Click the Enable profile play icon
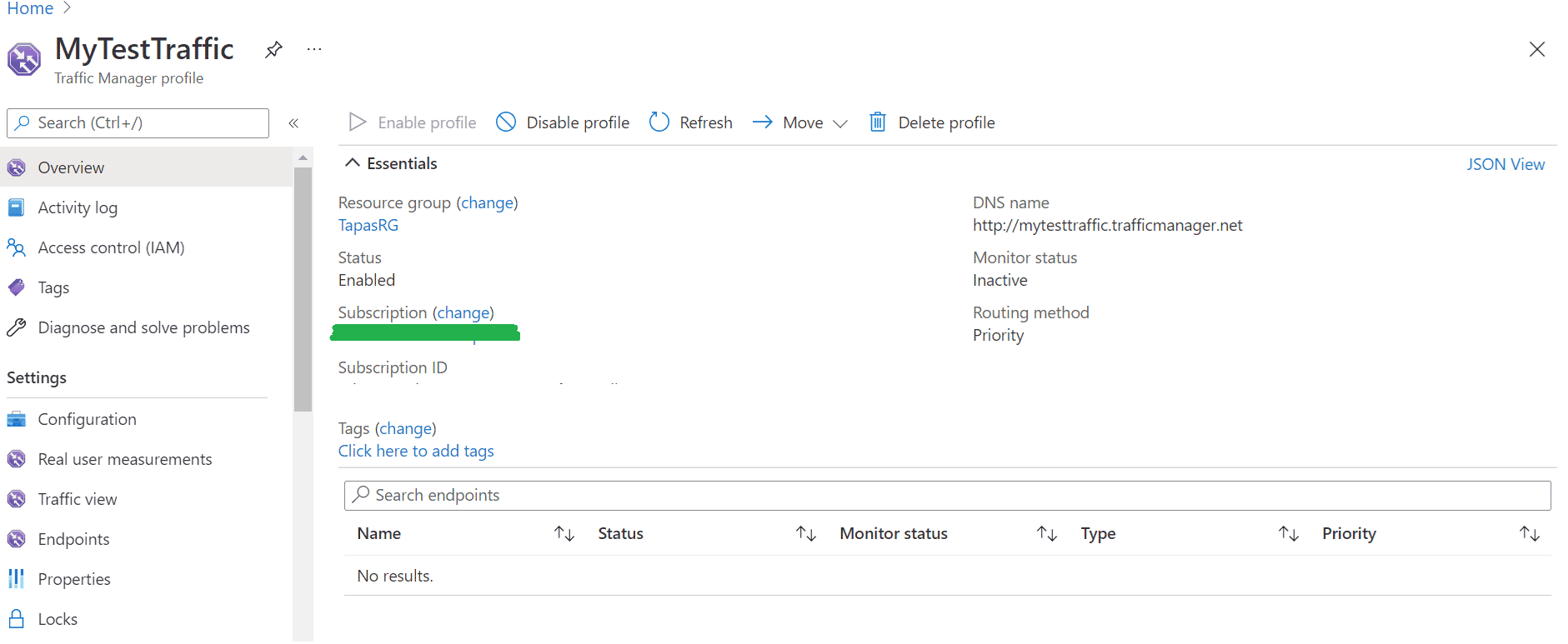1568x644 pixels. click(358, 122)
